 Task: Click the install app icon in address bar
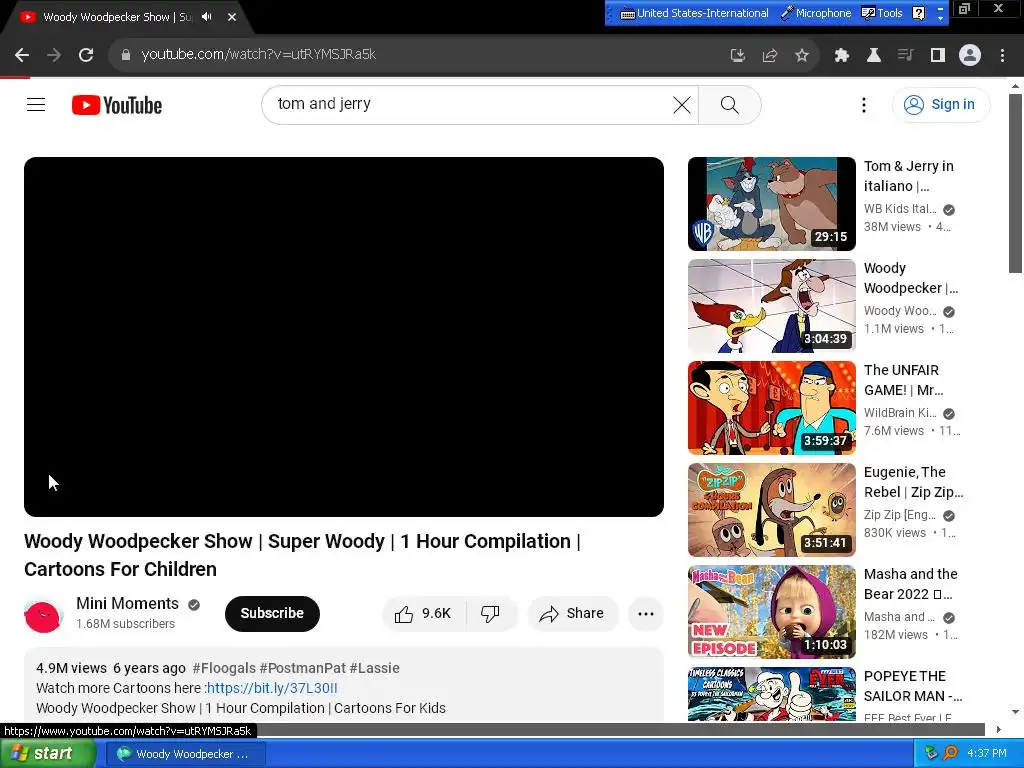(x=737, y=56)
